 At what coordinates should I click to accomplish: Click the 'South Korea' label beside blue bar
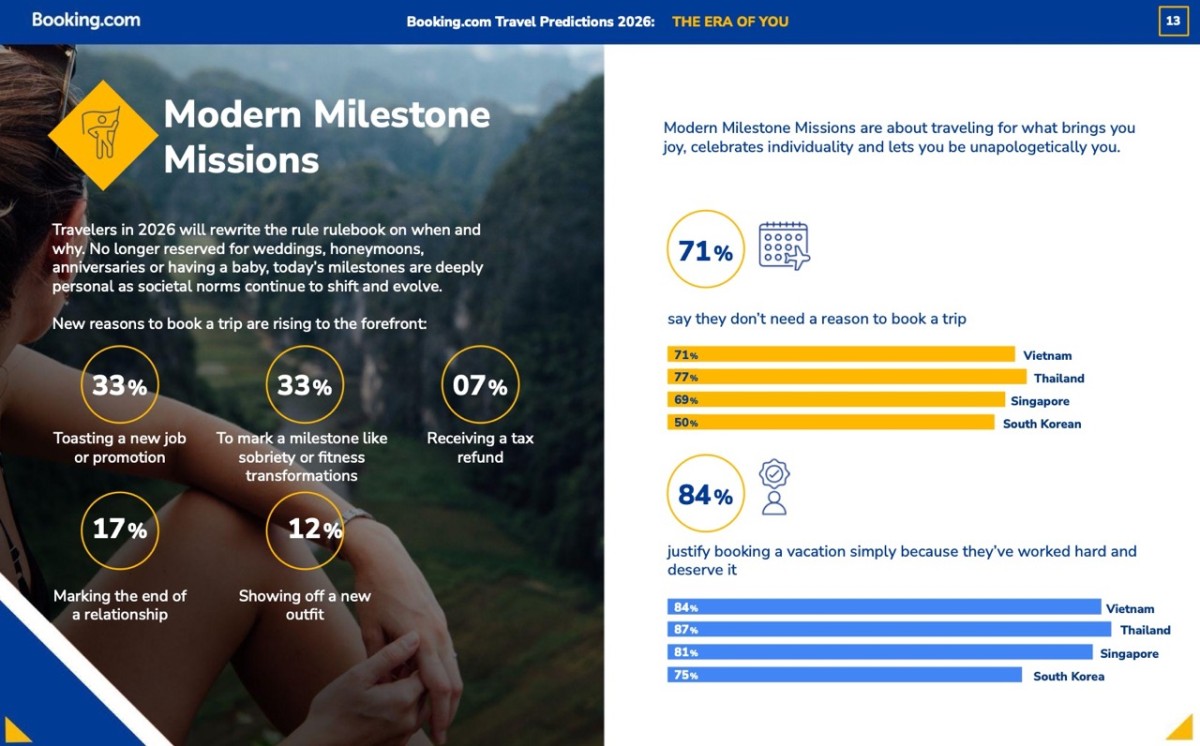click(x=1069, y=676)
